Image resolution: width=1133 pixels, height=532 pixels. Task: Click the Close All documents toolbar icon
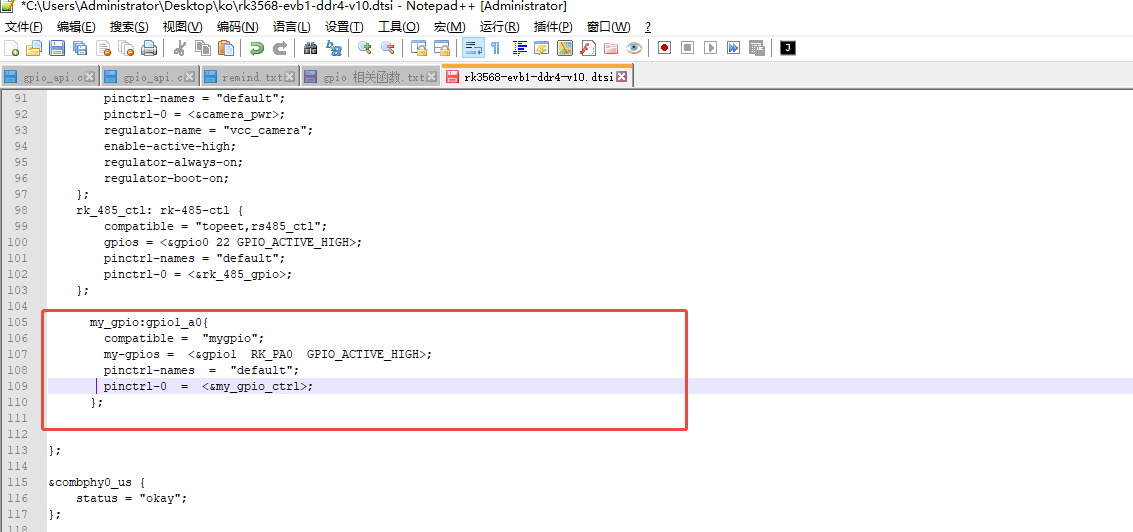pyautogui.click(x=126, y=48)
